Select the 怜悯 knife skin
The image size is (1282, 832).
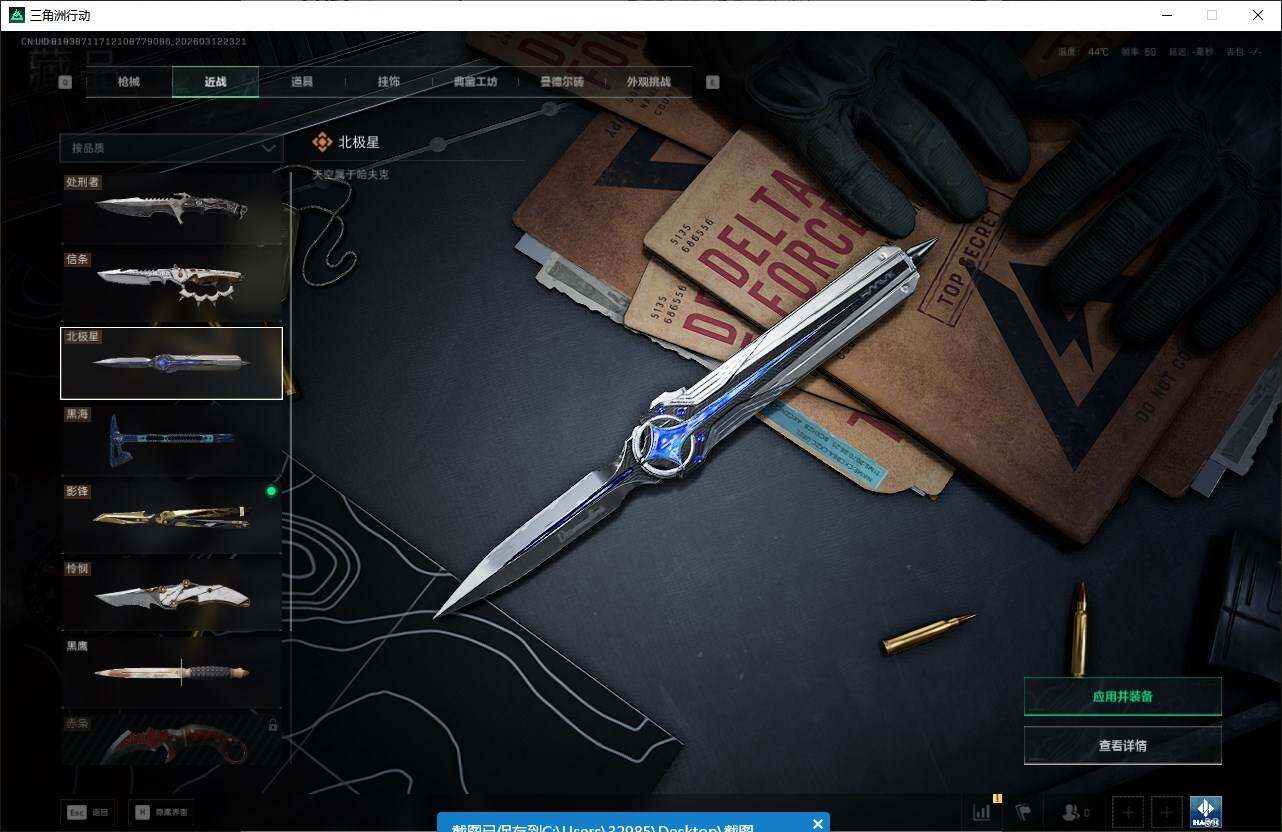point(171,594)
